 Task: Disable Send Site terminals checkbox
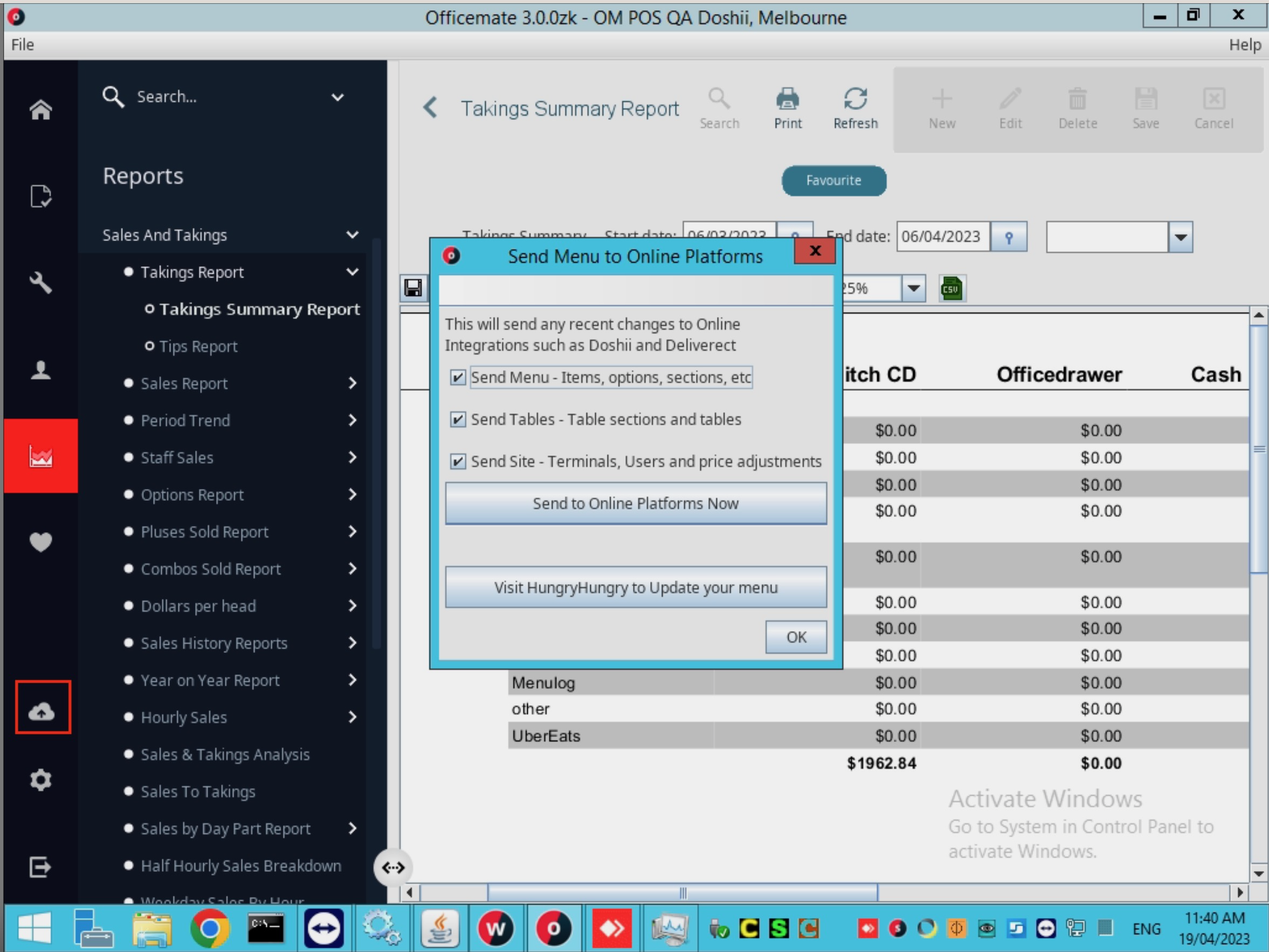coord(457,461)
